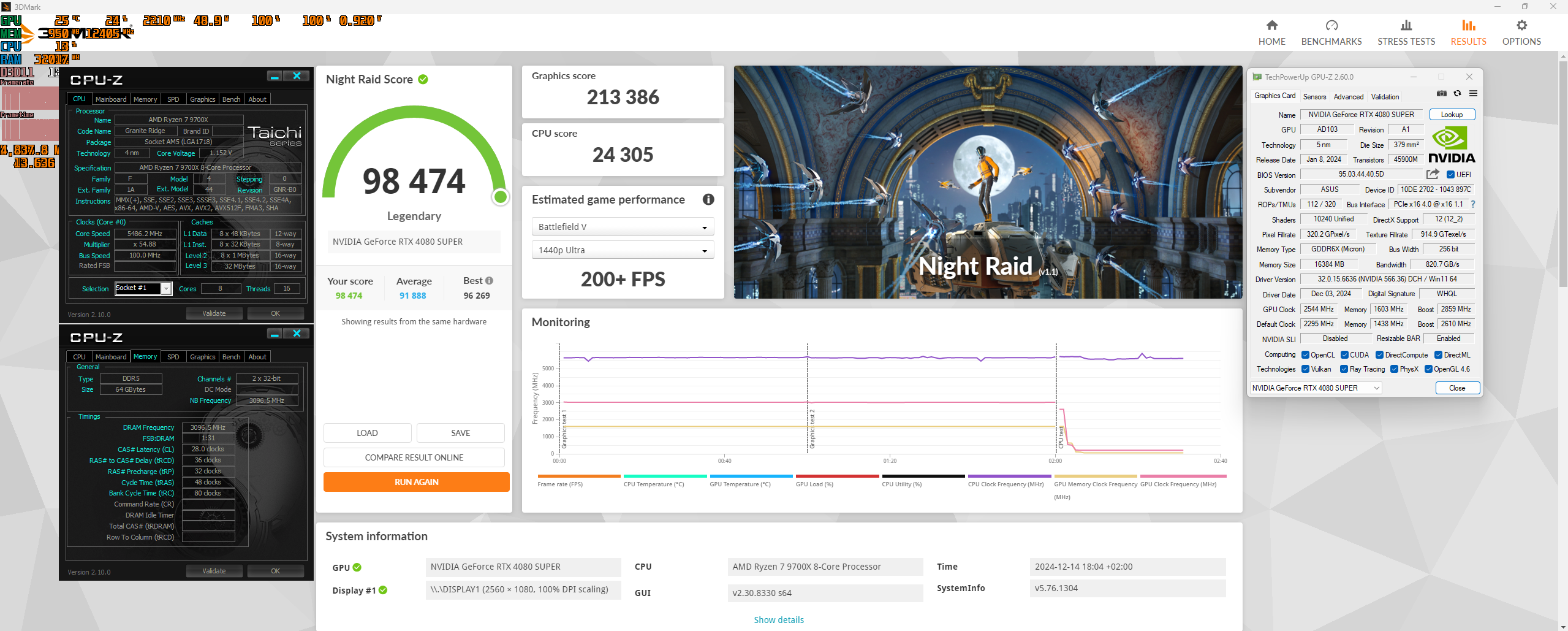Switch to Bench tab in upper CPU-Z

tap(231, 99)
